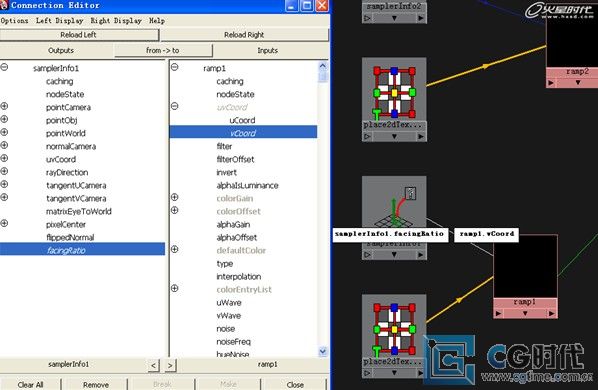598x390 pixels.
Task: Open the down-arrow menu on the upper place2dTexture node
Action: (394, 136)
